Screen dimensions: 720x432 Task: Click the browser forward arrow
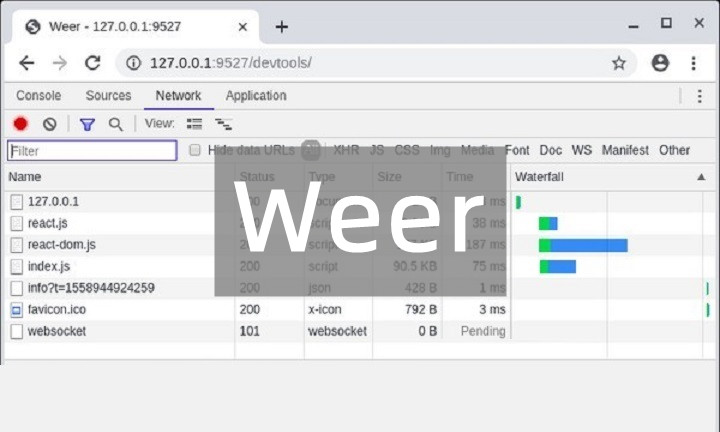[x=60, y=63]
